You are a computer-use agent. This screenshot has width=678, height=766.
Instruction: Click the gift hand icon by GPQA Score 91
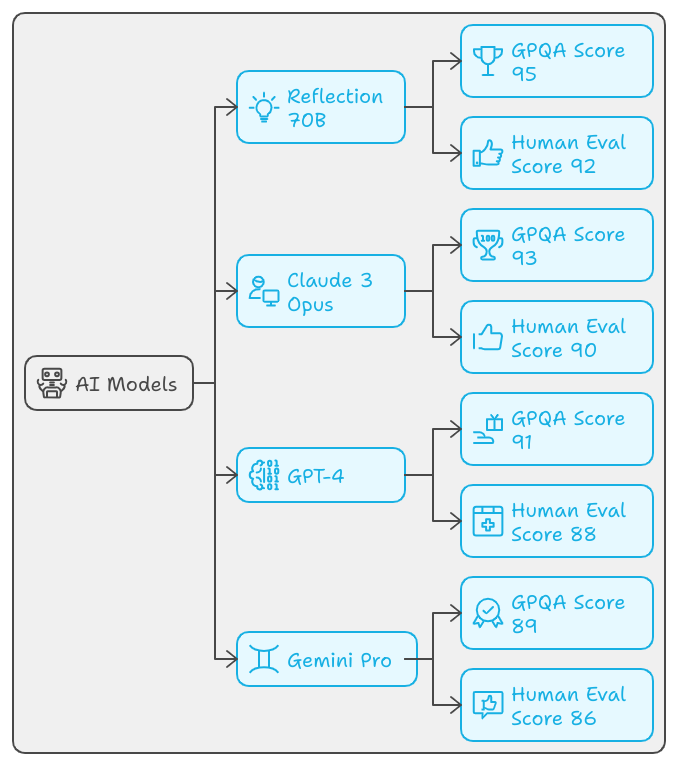(x=487, y=429)
